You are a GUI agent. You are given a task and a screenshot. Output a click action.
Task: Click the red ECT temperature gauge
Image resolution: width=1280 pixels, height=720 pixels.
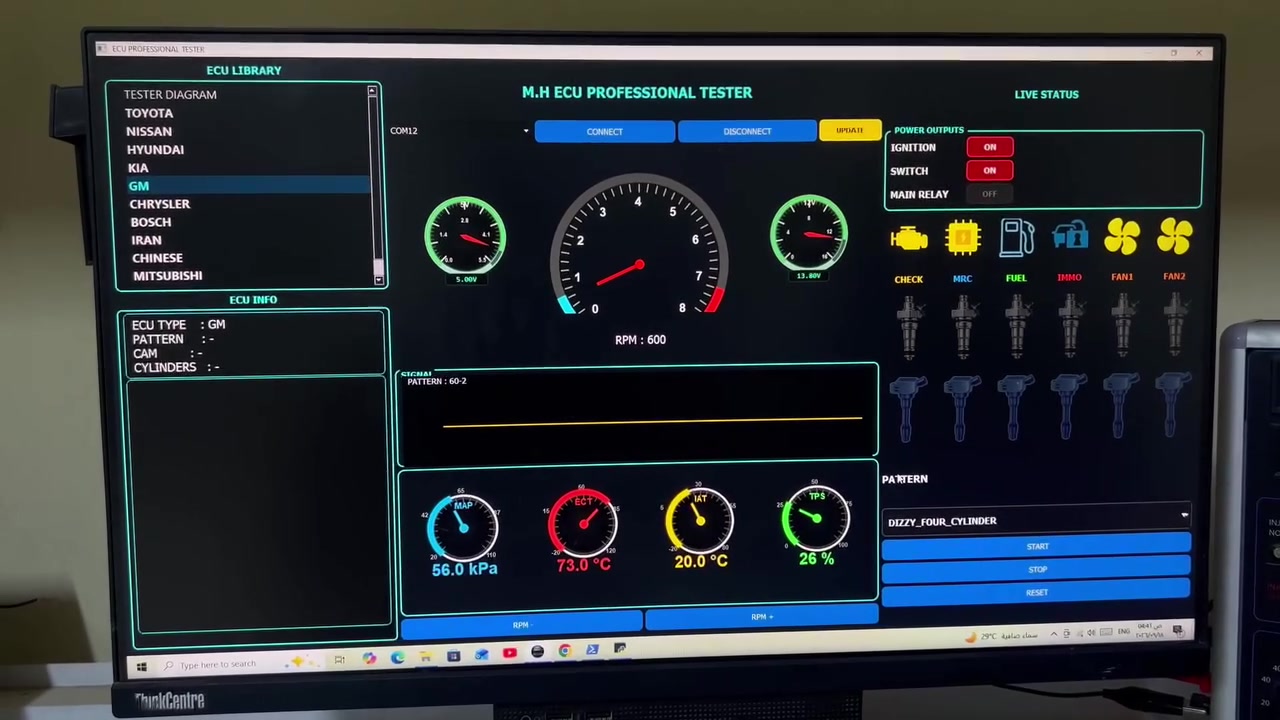point(583,522)
